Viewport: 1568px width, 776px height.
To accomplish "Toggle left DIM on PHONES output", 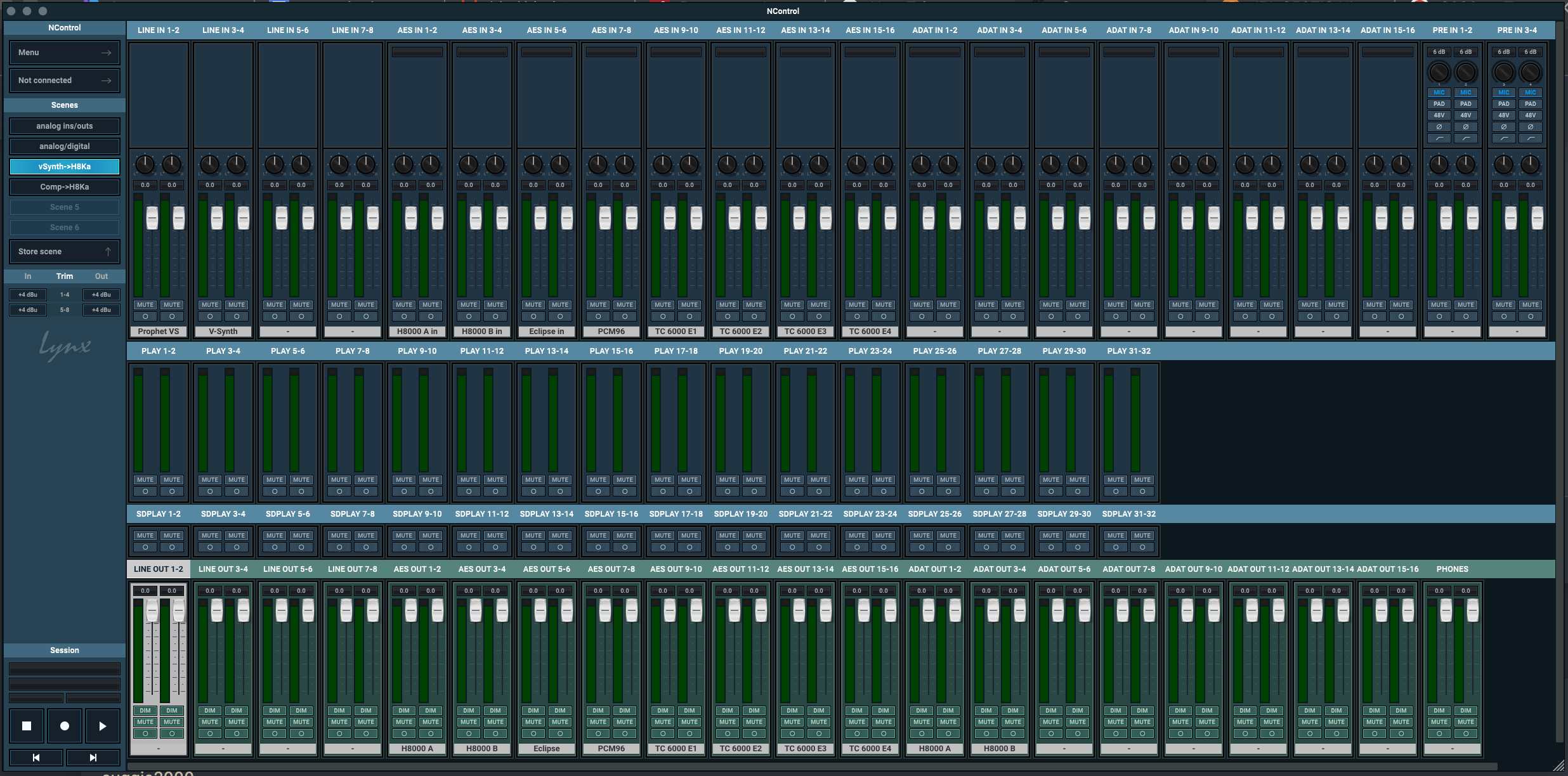I will coord(1439,711).
